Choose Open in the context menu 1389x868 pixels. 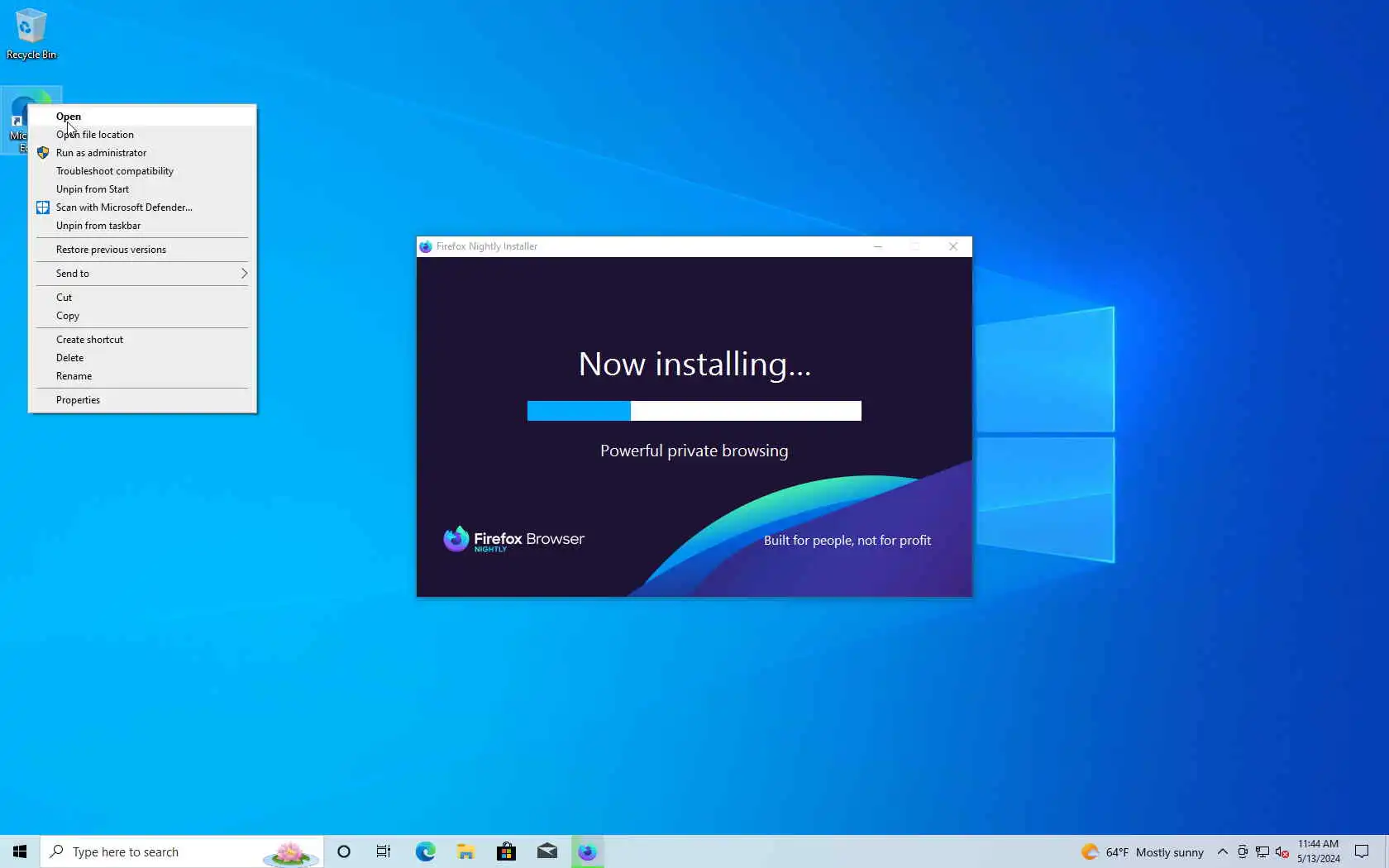click(x=142, y=117)
